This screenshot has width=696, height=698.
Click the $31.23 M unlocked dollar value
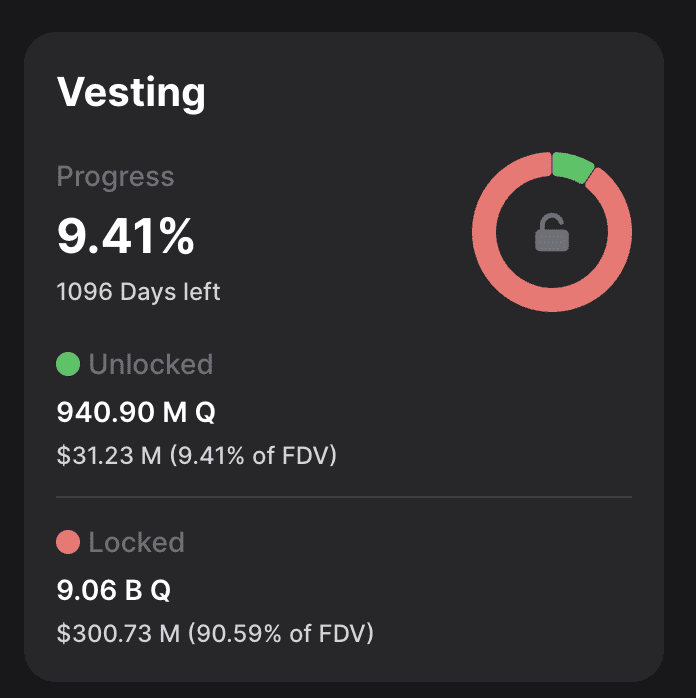[x=109, y=456]
